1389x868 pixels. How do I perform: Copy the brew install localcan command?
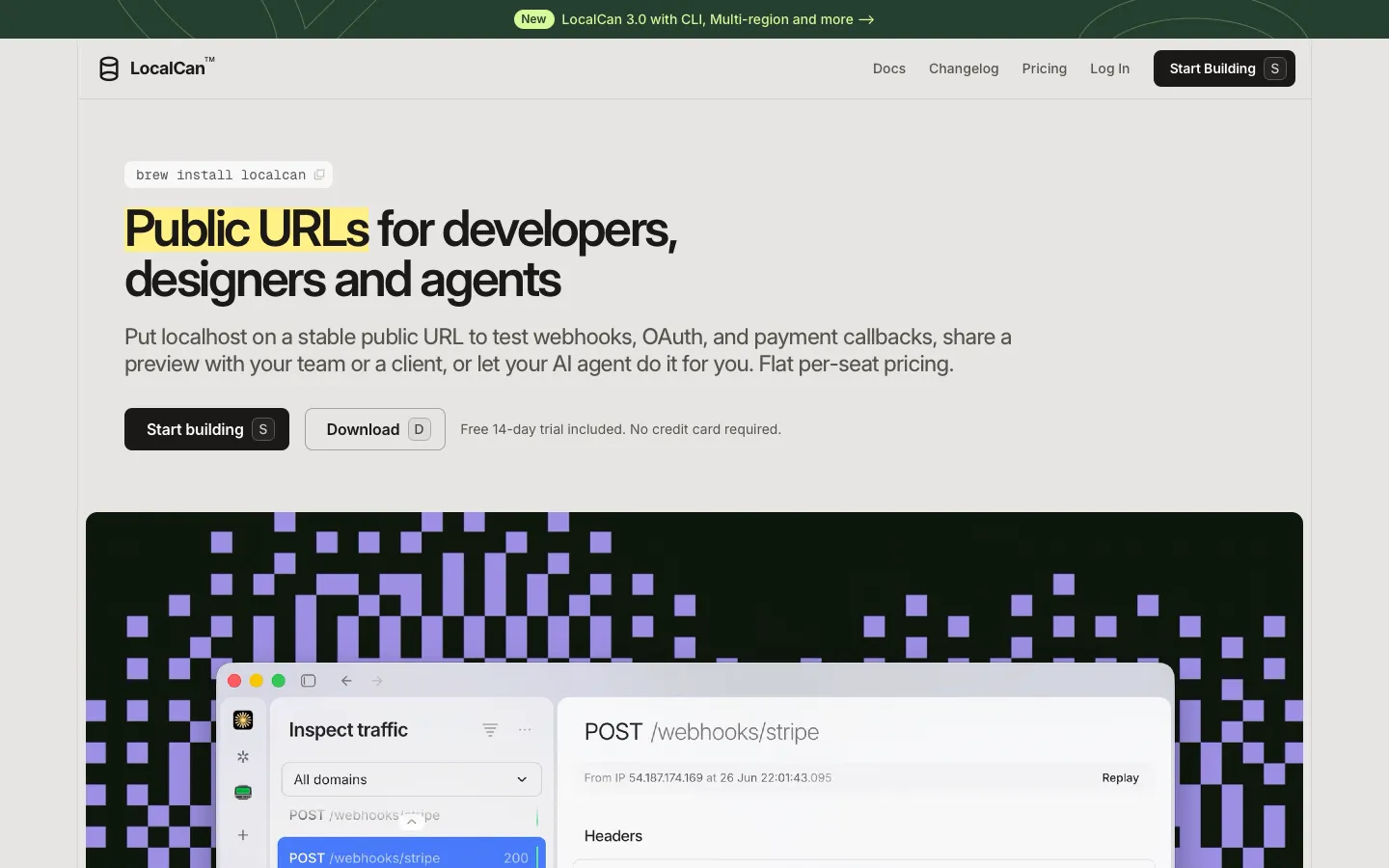pyautogui.click(x=319, y=175)
